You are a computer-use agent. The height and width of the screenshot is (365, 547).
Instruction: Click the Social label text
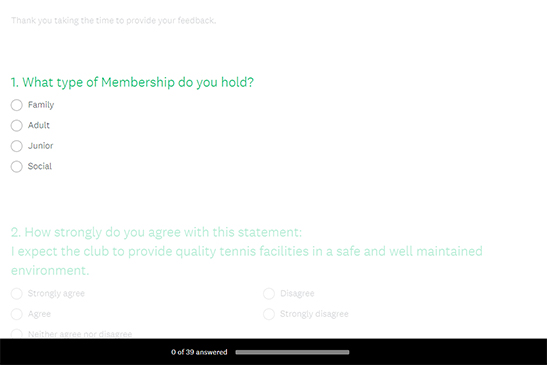pyautogui.click(x=40, y=166)
